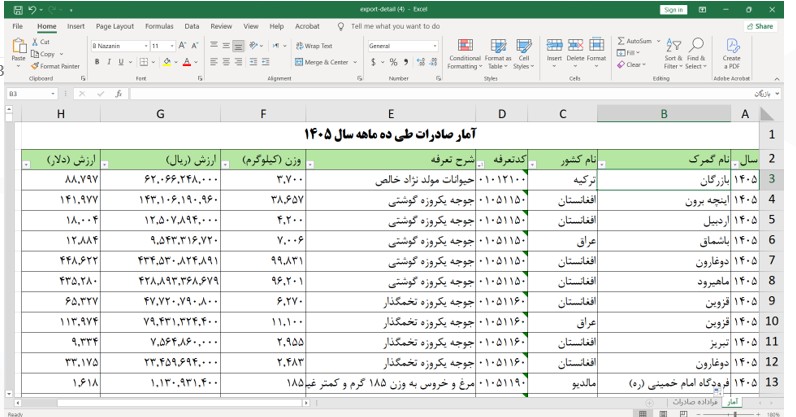Click the Paste clipboard icon
The image size is (796, 417).
coord(19,46)
